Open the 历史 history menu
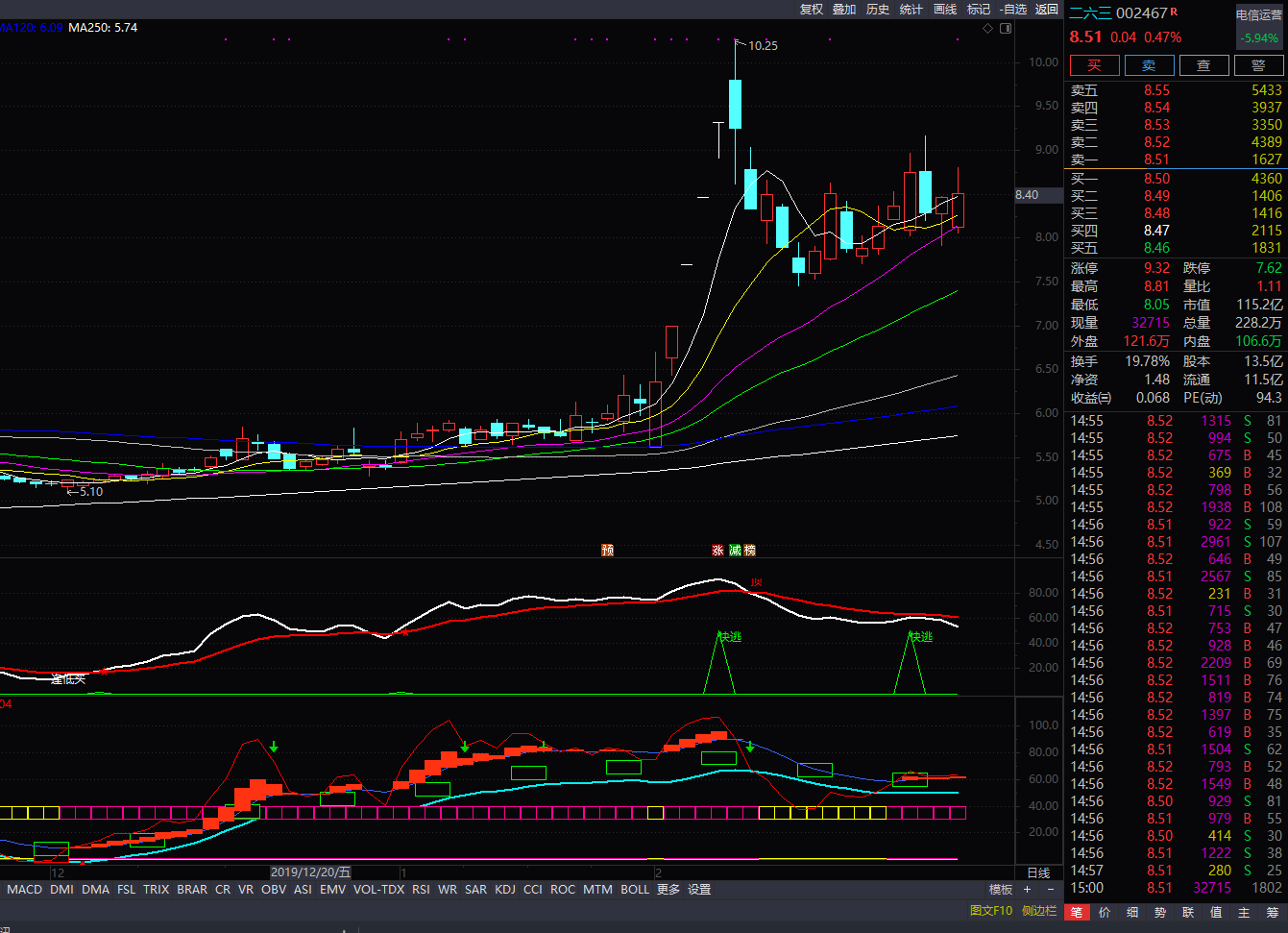The image size is (1288, 933). click(x=878, y=9)
